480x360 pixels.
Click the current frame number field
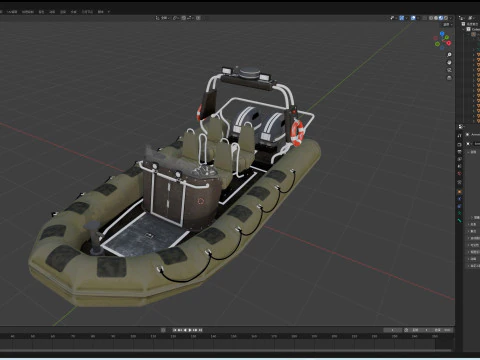point(393,330)
